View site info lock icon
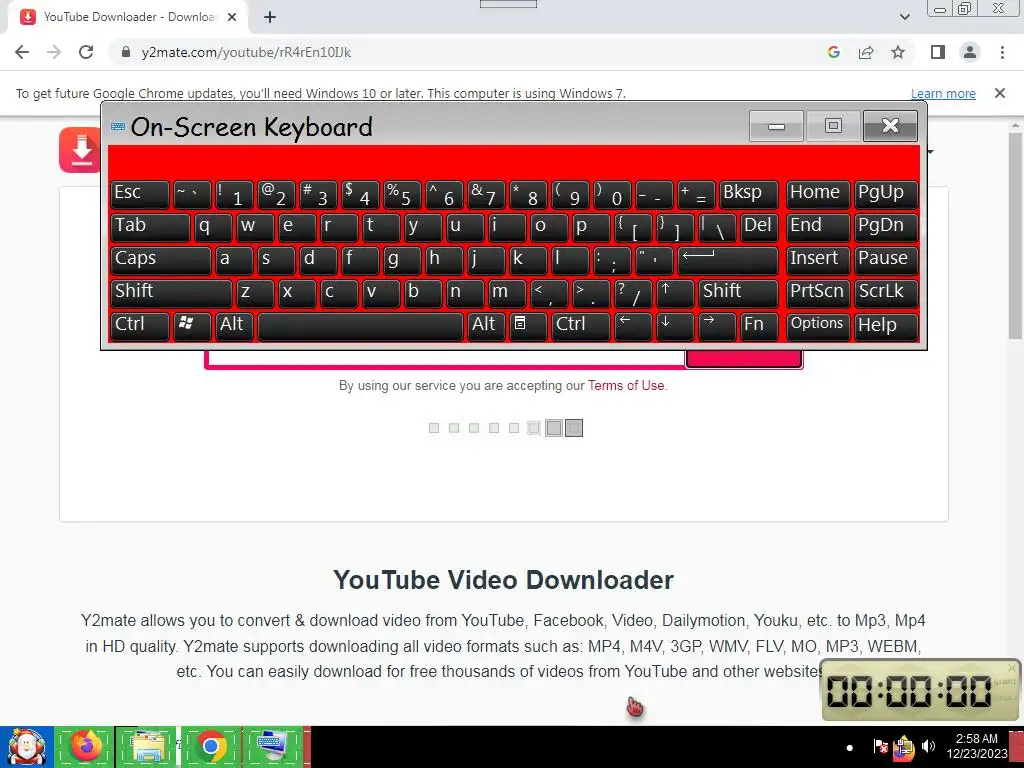Screen dimensions: 1024x768 pos(126,52)
